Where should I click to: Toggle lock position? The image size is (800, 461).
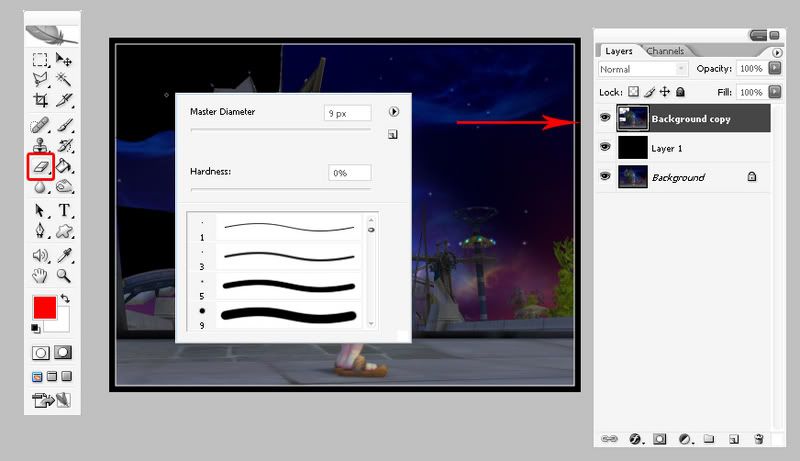pos(664,92)
